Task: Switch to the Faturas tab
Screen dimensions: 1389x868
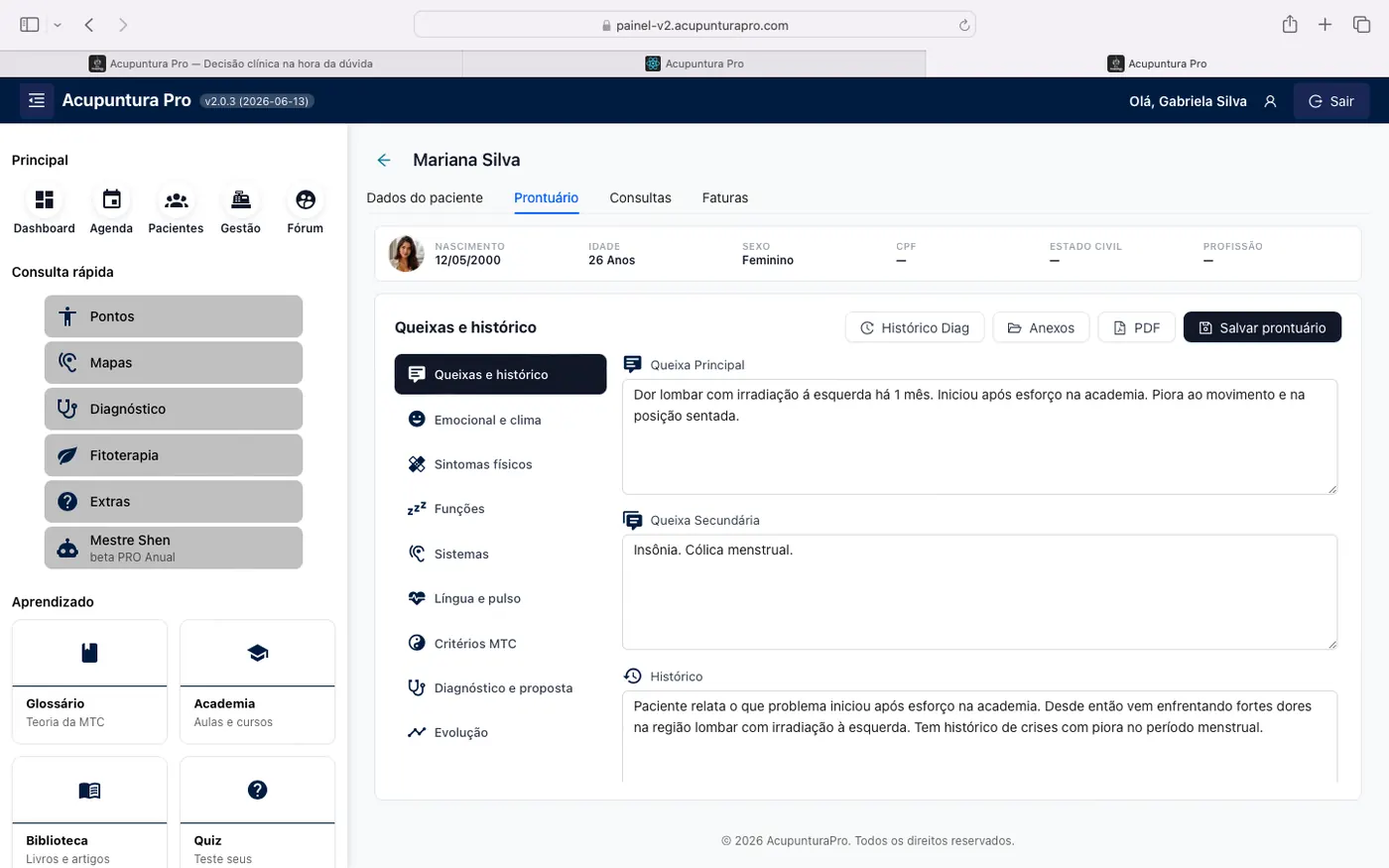Action: (725, 197)
